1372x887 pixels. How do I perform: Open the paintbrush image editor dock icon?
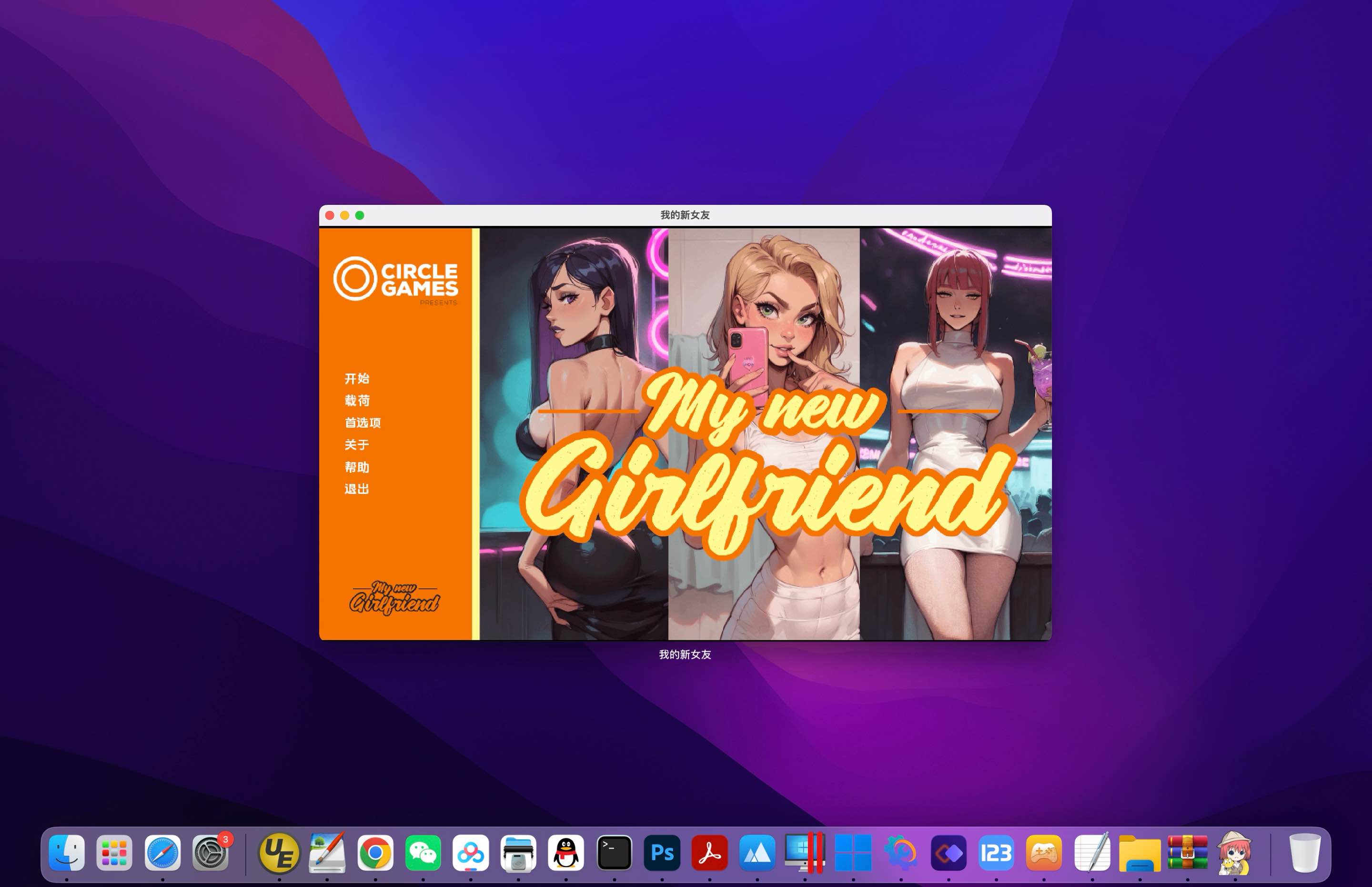tap(327, 852)
